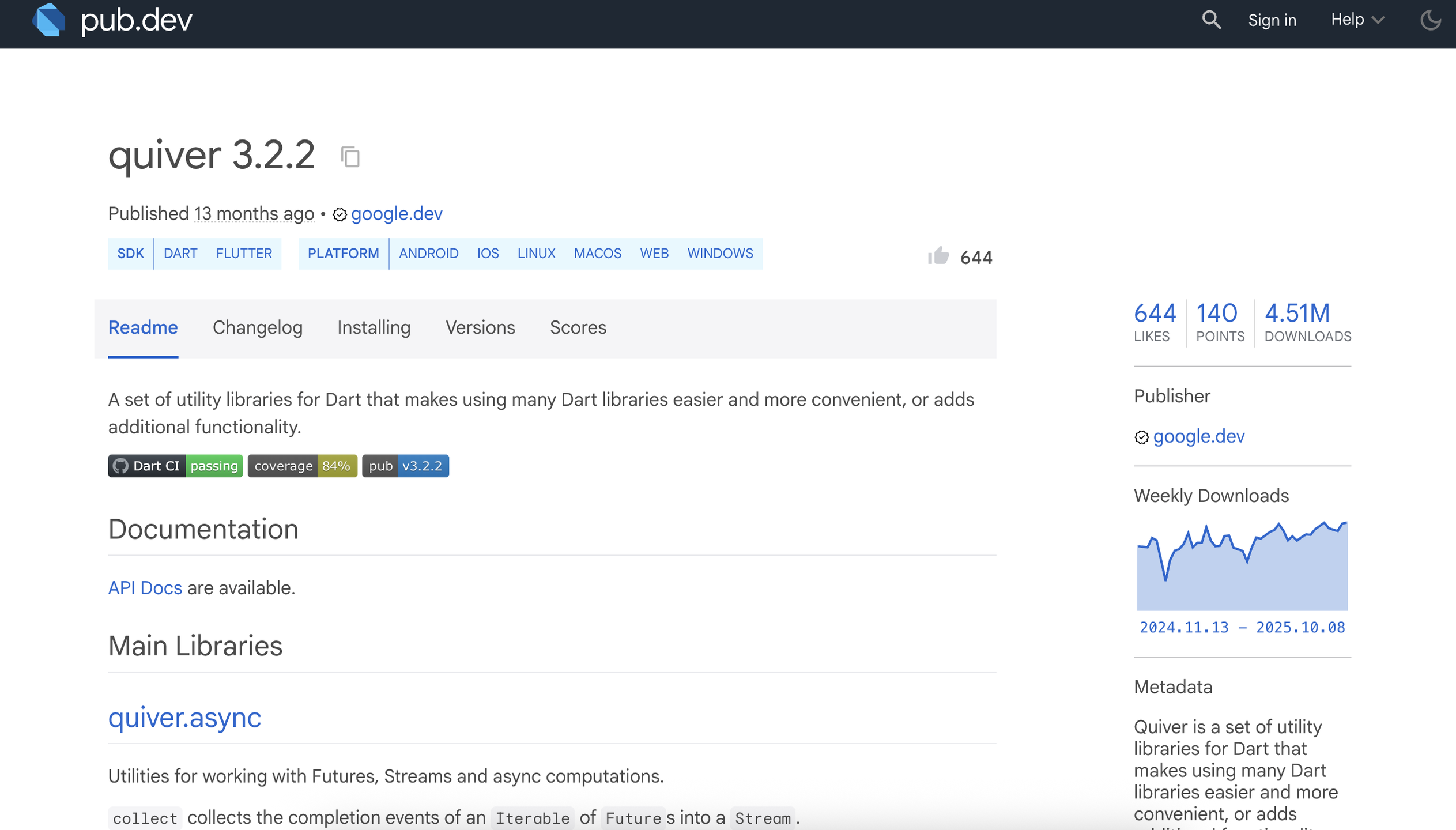Screen dimensions: 1456x830
Task: Click verified publisher badge beside title
Action: pyautogui.click(x=340, y=214)
